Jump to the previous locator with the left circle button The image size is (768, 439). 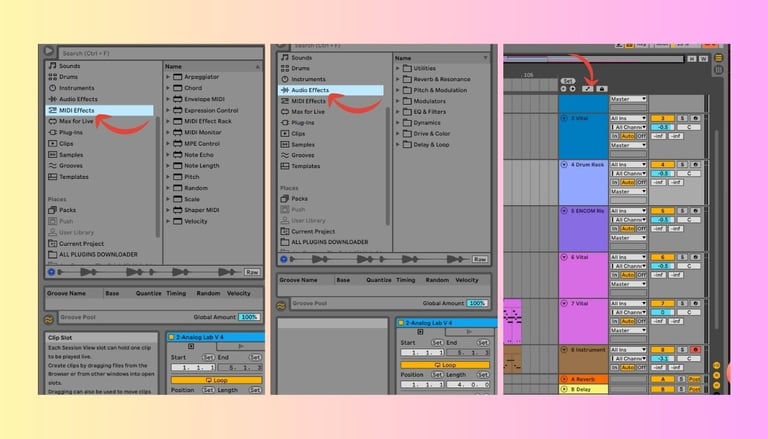click(x=563, y=89)
